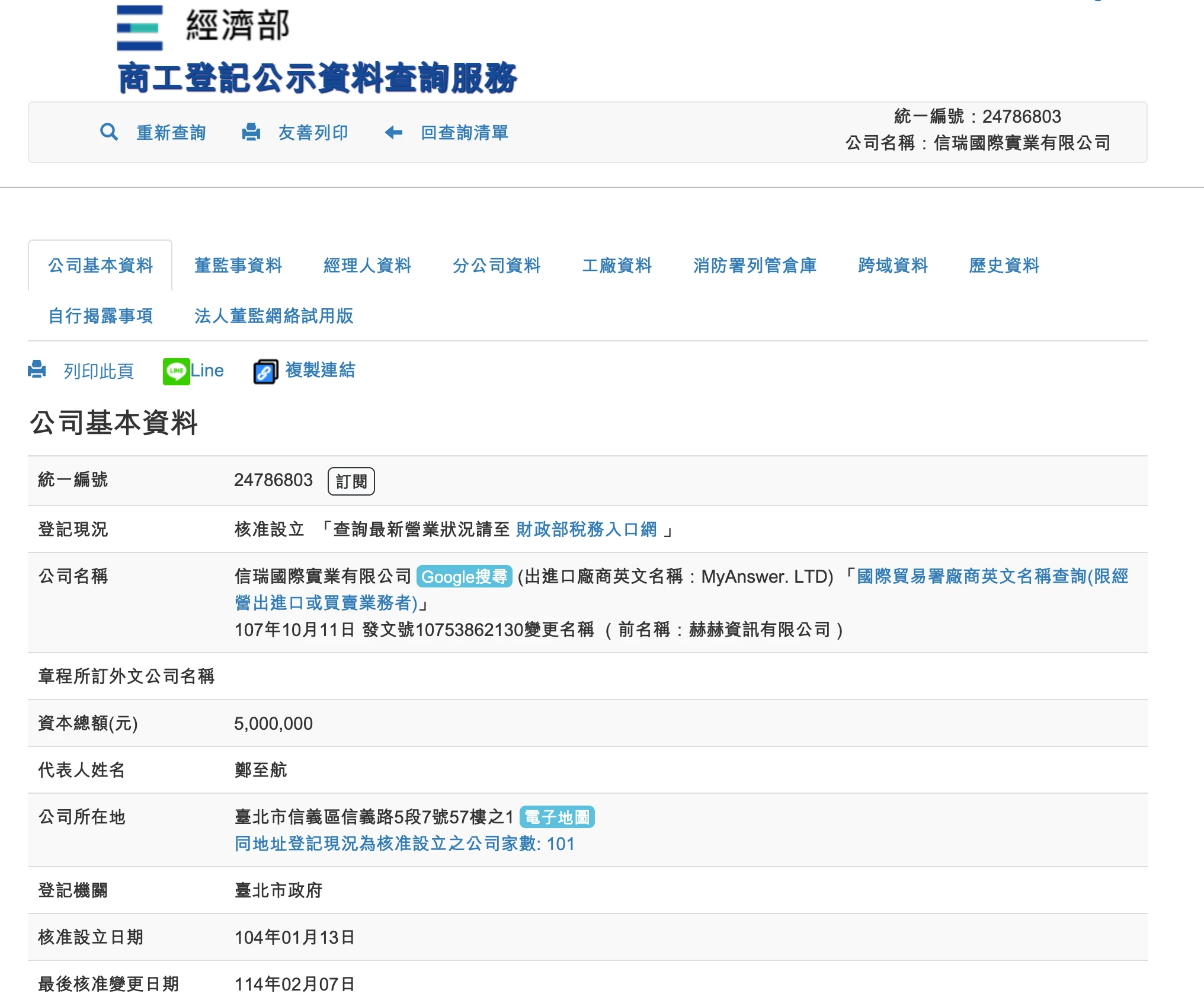
Task: Click the capital value 5,000,000
Action: [273, 723]
